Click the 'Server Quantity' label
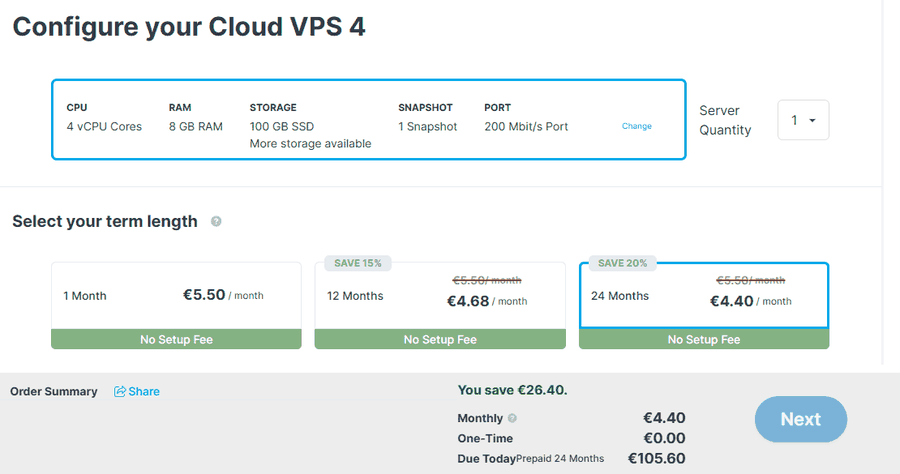 click(725, 120)
